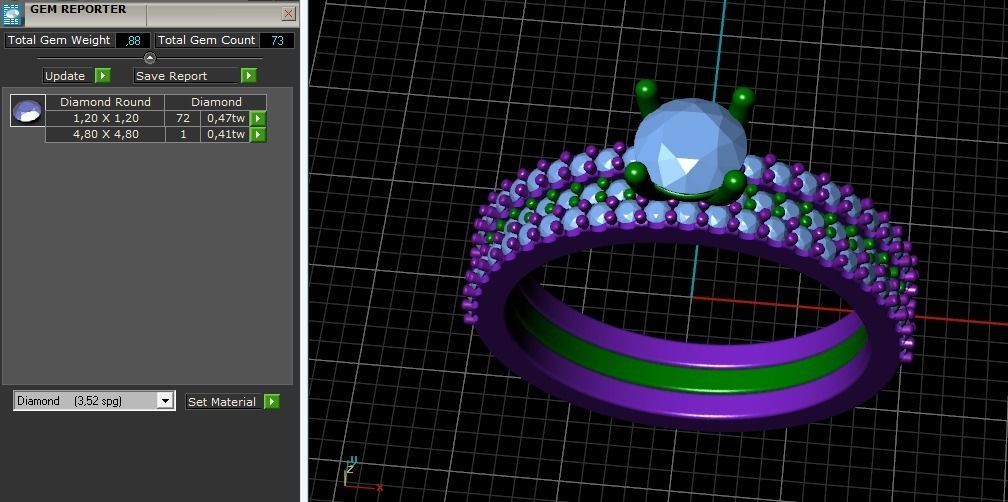This screenshot has width=1008, height=502.
Task: Click the Total Gem Weight value field
Action: click(133, 40)
